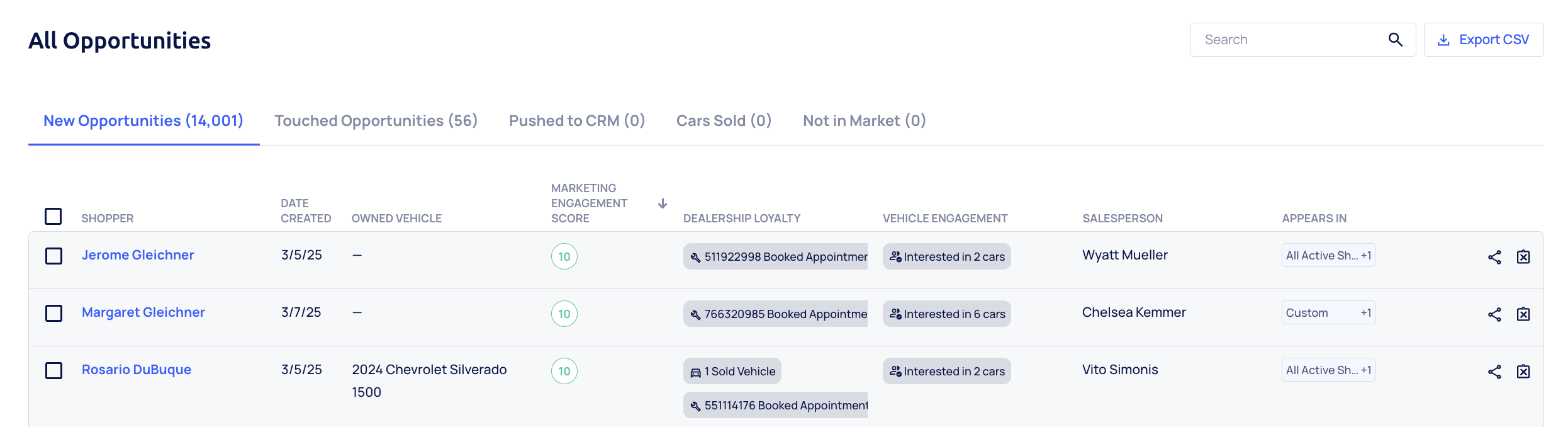Select Margaret Gleichner's row checkbox
1568x427 pixels.
[x=54, y=314]
